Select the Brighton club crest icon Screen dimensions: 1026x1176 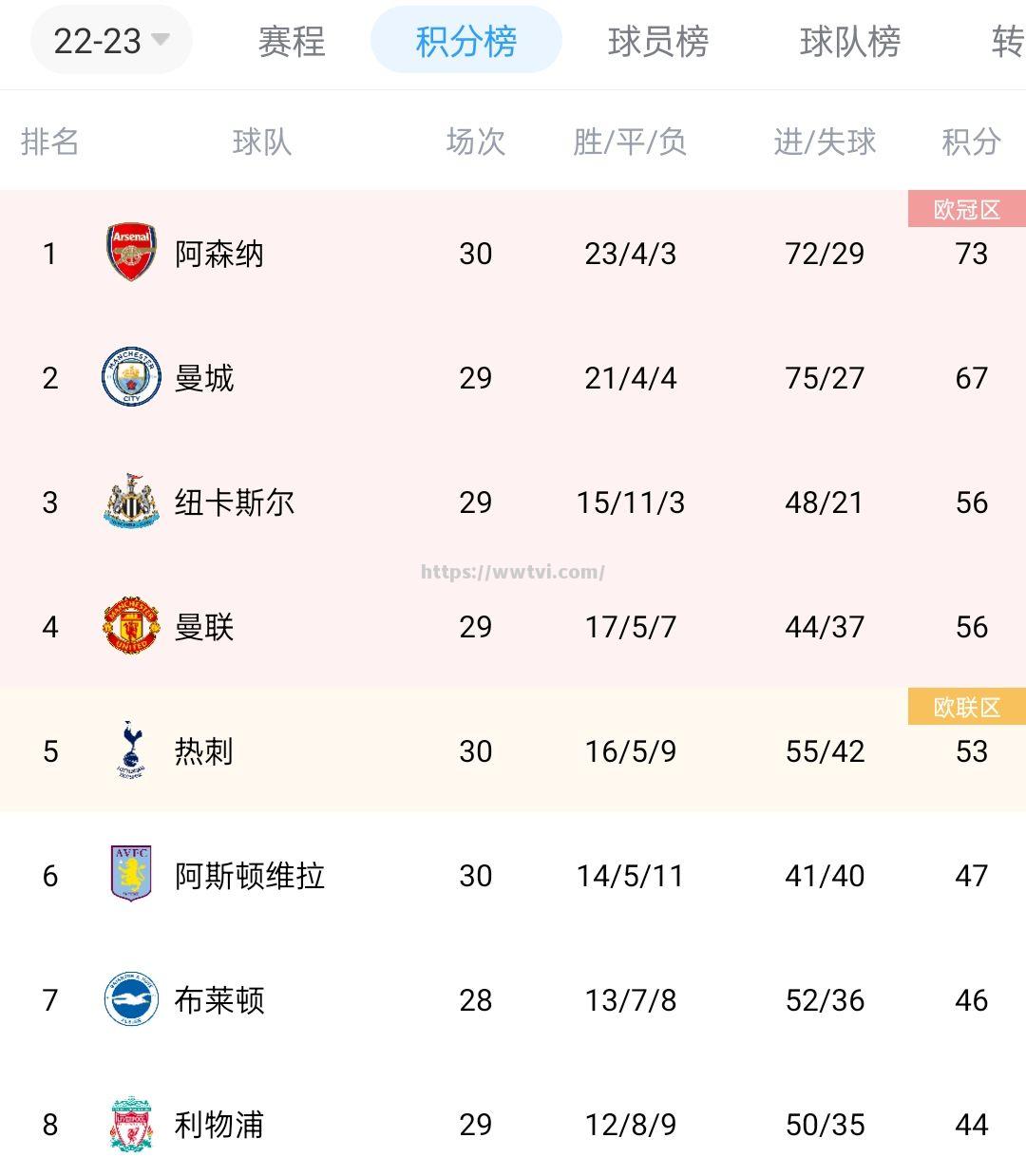[131, 1000]
